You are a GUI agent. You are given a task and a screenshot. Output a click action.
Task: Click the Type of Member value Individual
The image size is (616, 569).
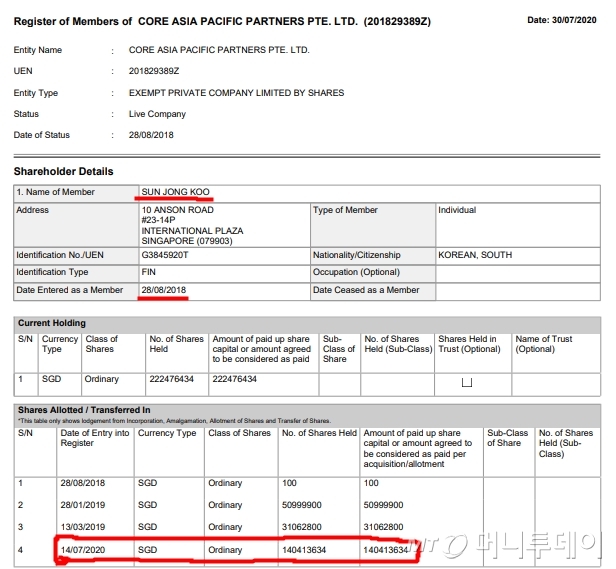[x=457, y=210]
